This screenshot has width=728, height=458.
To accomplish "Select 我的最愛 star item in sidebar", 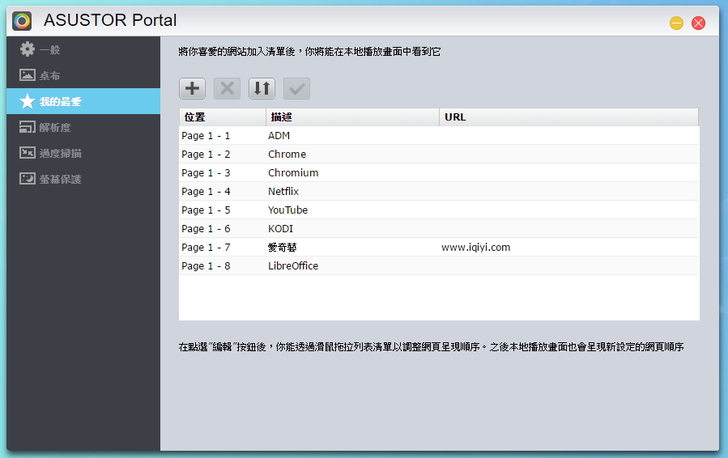I will click(60, 101).
